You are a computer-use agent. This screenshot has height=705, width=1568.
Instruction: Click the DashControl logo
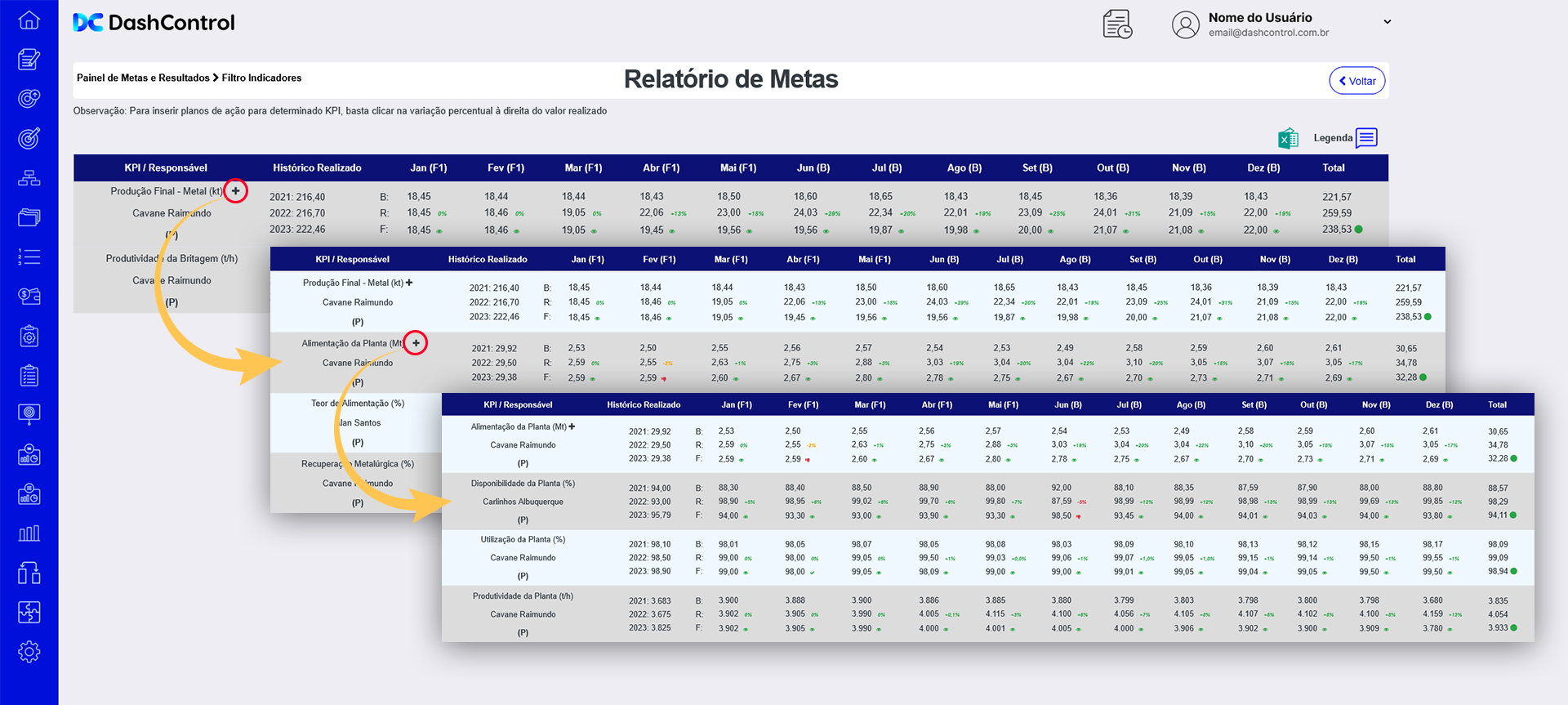(x=154, y=22)
